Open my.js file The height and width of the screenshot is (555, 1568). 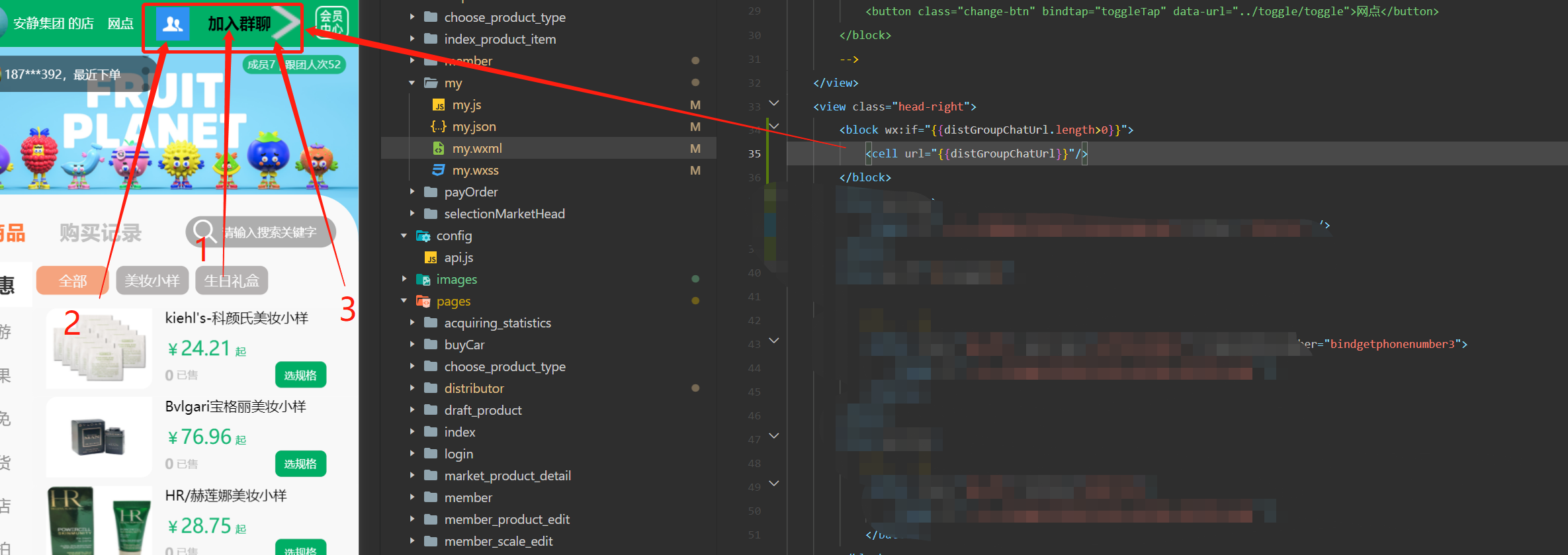tap(466, 105)
